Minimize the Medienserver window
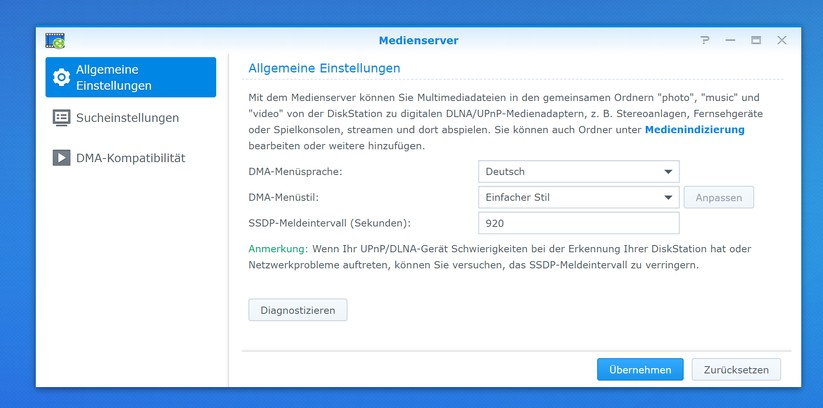The width and height of the screenshot is (823, 408). [730, 40]
